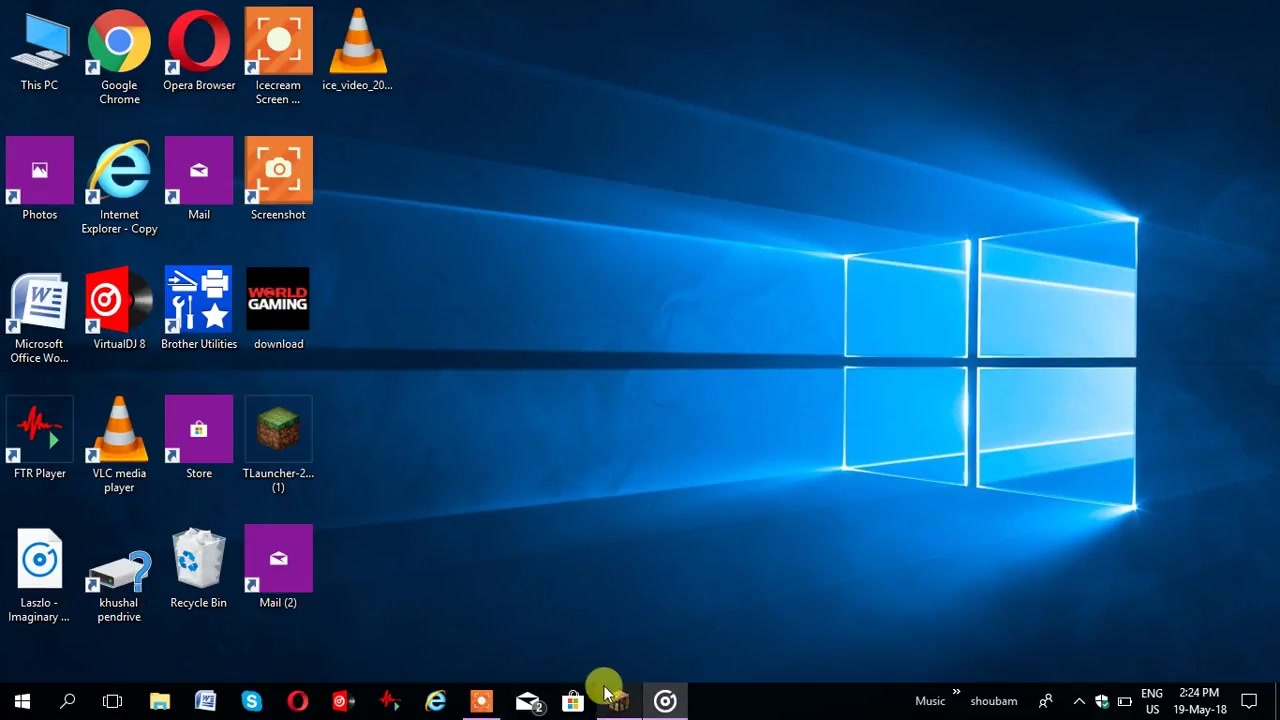Select Laszlo - Imaginary audio file

tap(40, 575)
